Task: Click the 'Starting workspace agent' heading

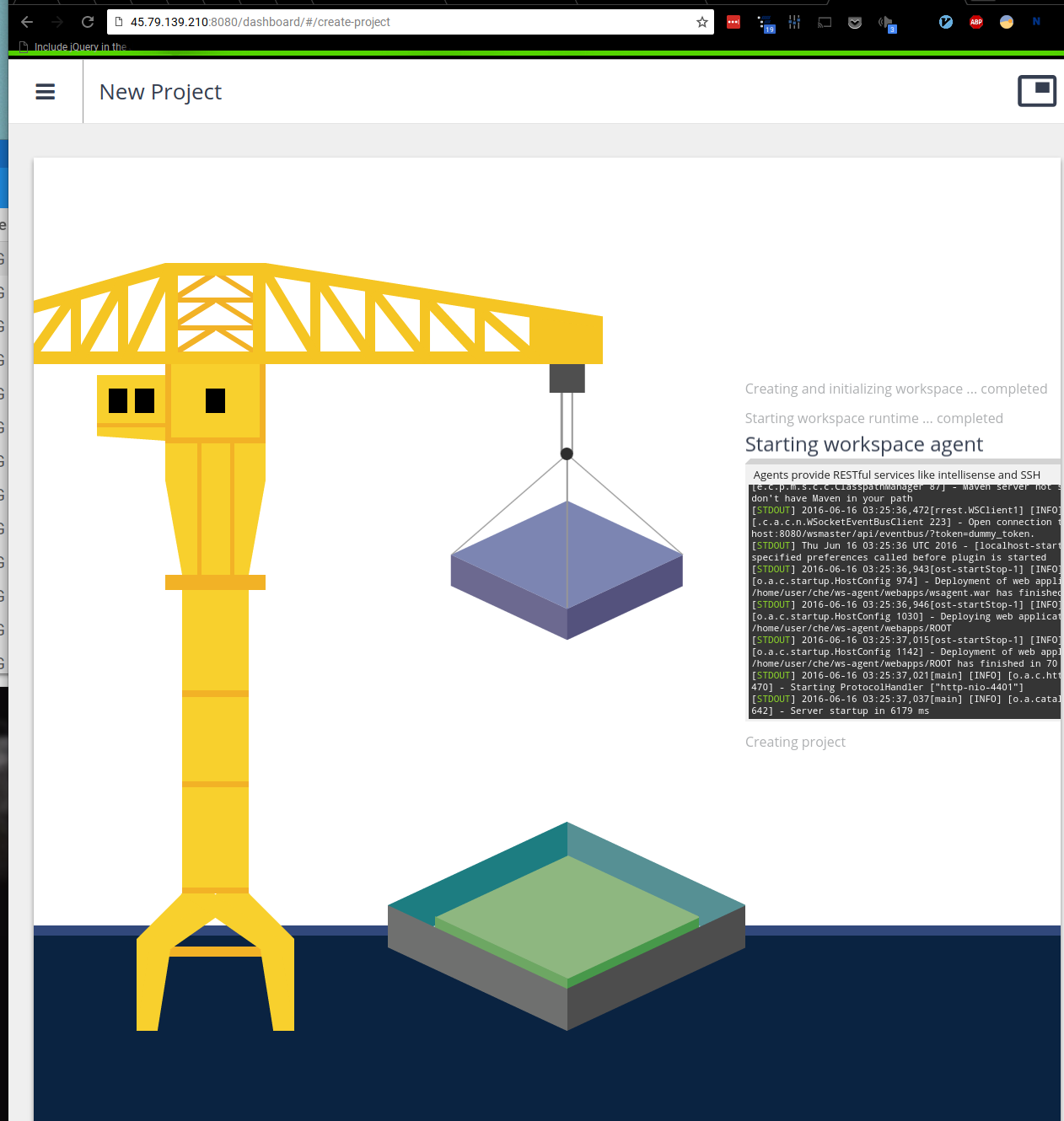Action: point(863,444)
